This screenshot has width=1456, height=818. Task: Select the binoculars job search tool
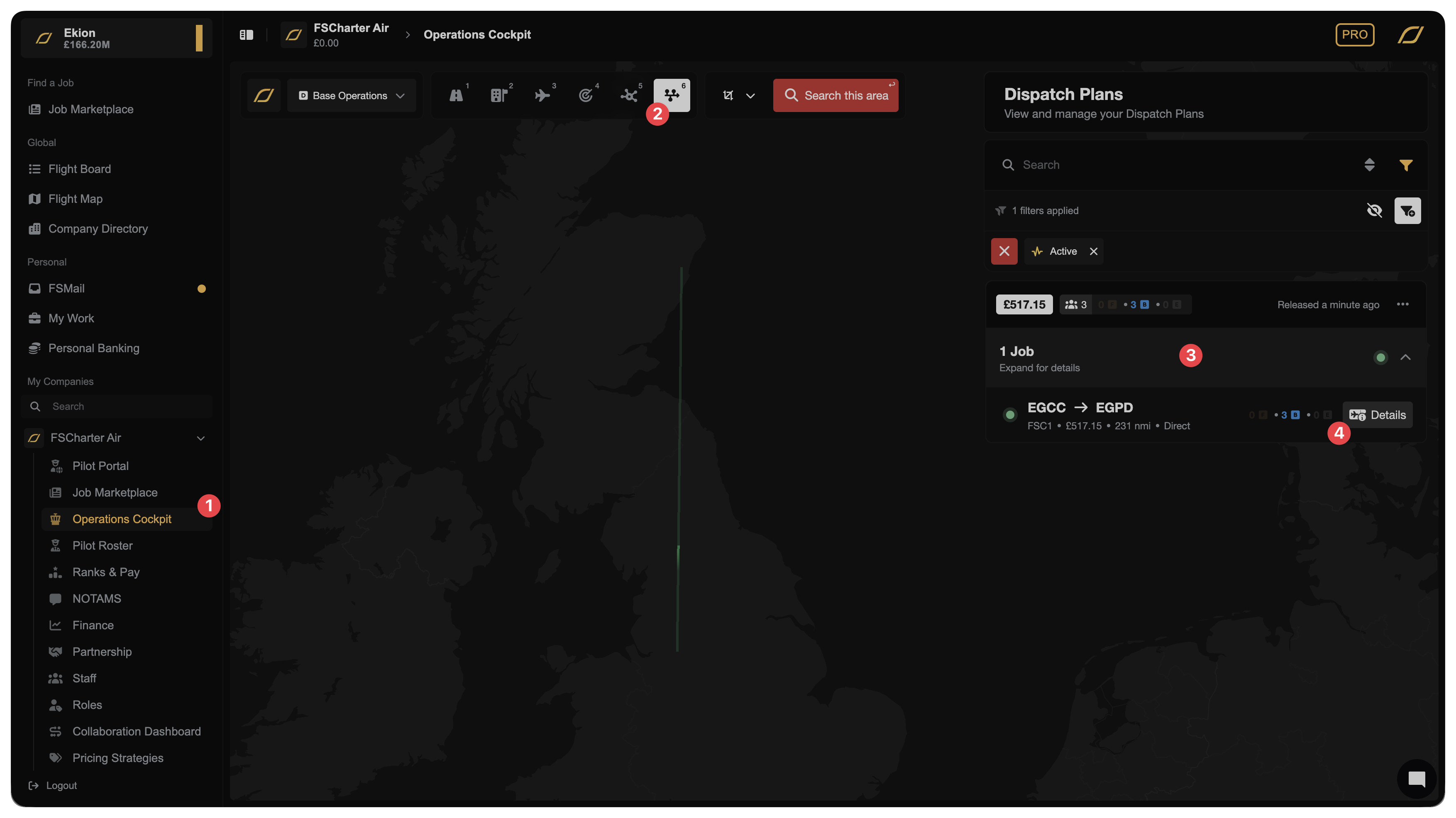point(456,95)
